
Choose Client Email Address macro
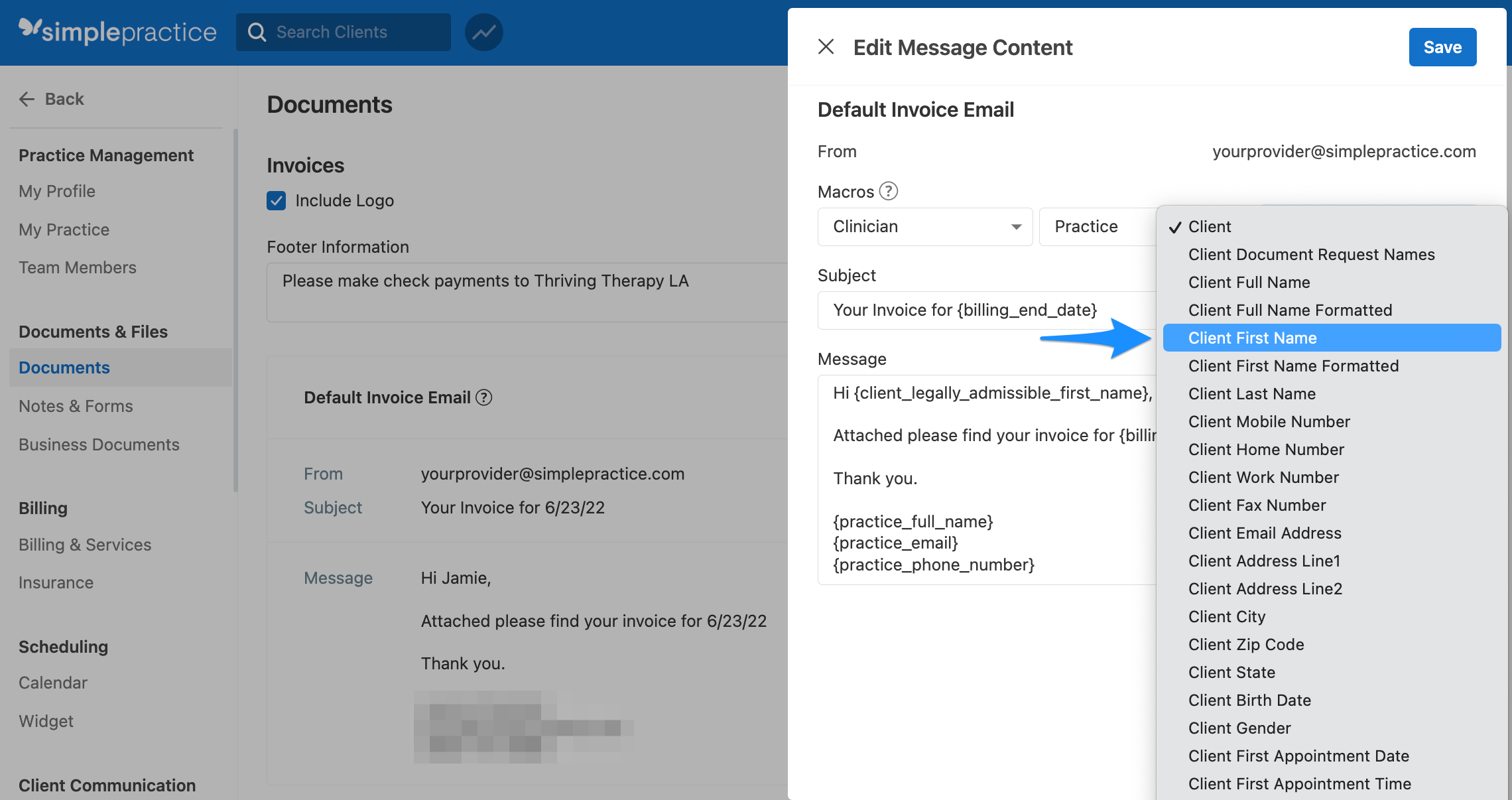[x=1332, y=533]
